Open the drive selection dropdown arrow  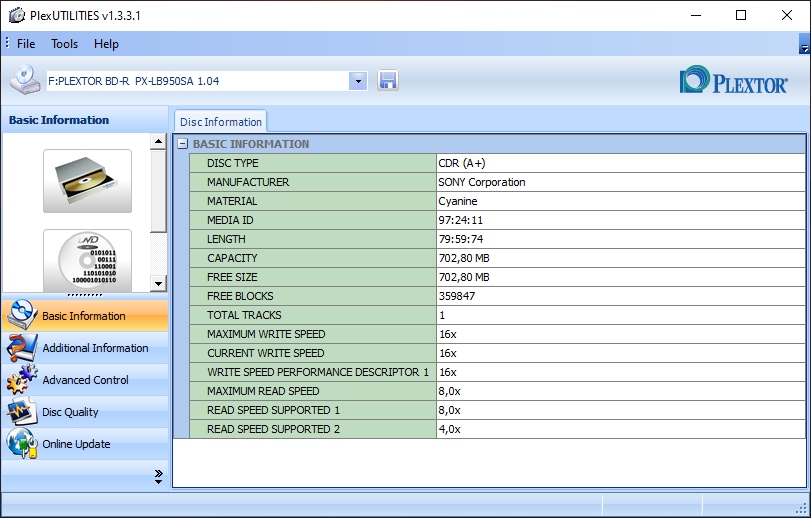point(358,81)
